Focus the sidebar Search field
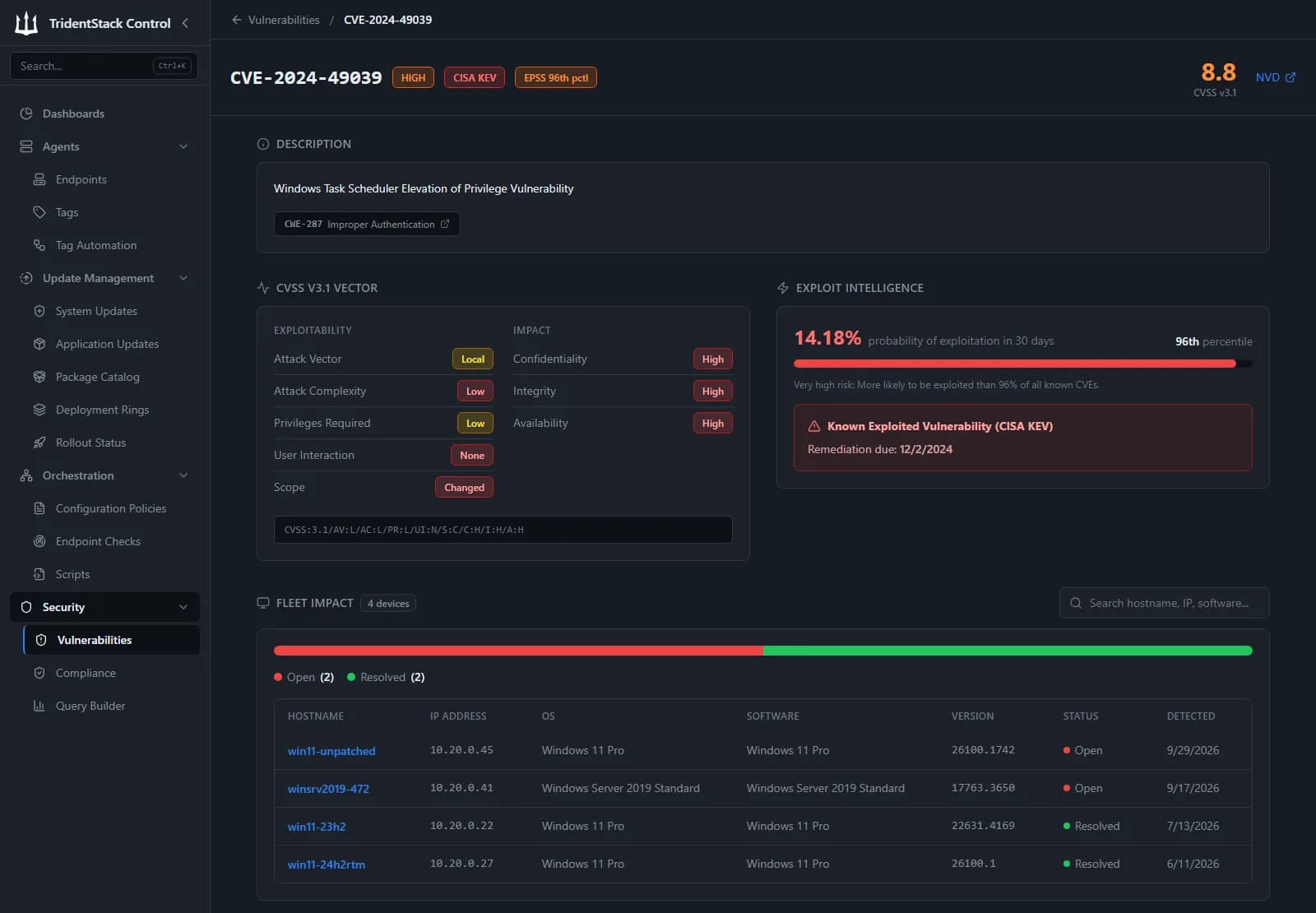 tap(104, 66)
